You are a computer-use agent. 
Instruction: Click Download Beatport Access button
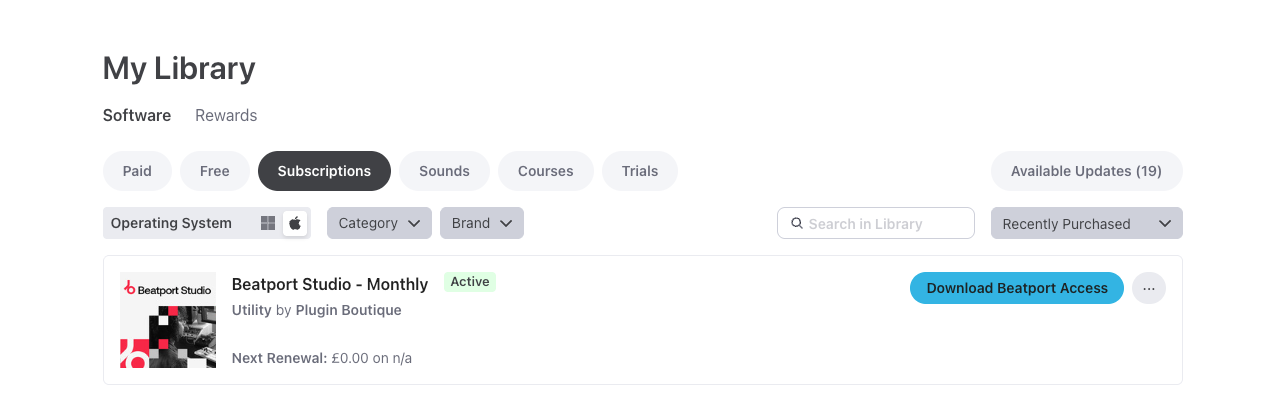[x=1017, y=288]
